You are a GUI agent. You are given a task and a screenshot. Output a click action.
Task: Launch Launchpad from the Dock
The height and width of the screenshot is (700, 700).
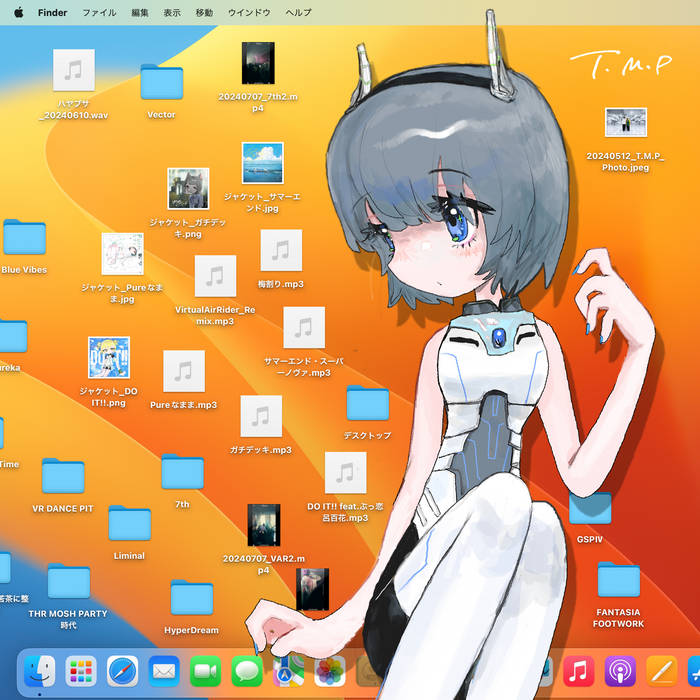tap(81, 671)
